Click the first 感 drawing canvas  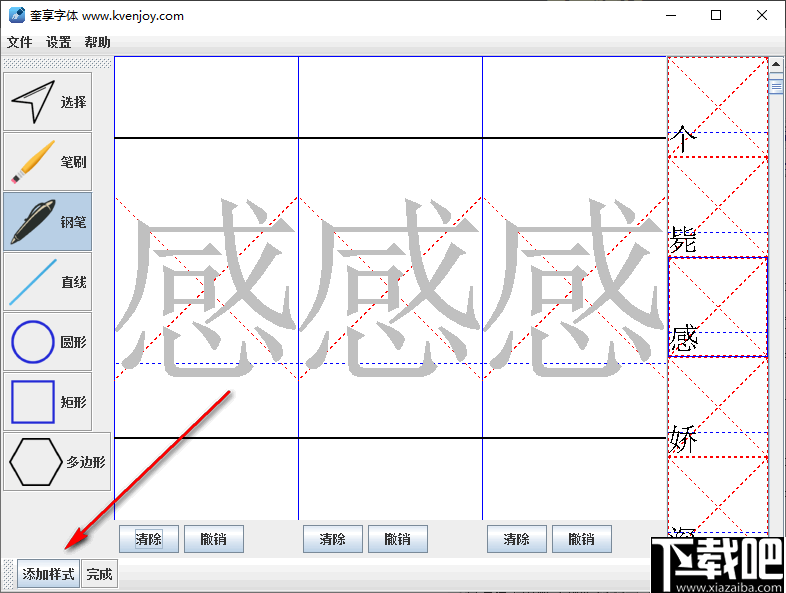[x=206, y=288]
